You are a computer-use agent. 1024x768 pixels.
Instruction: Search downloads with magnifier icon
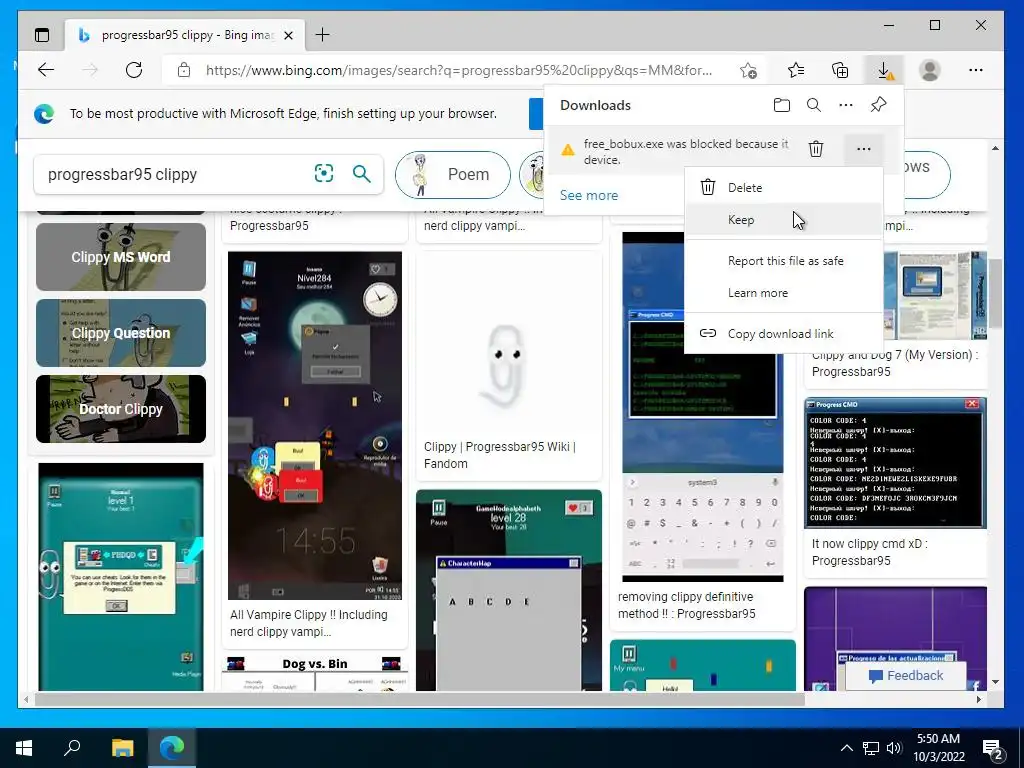[814, 105]
